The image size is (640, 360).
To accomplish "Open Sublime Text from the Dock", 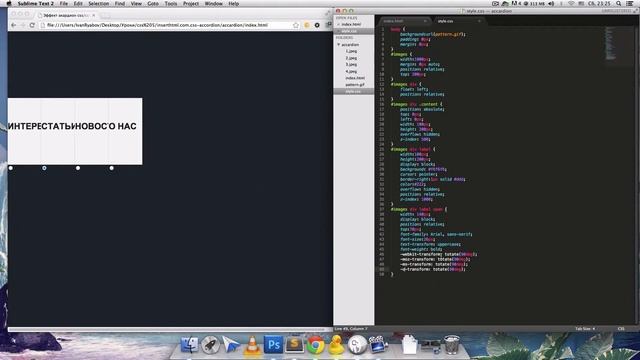I will coord(294,345).
